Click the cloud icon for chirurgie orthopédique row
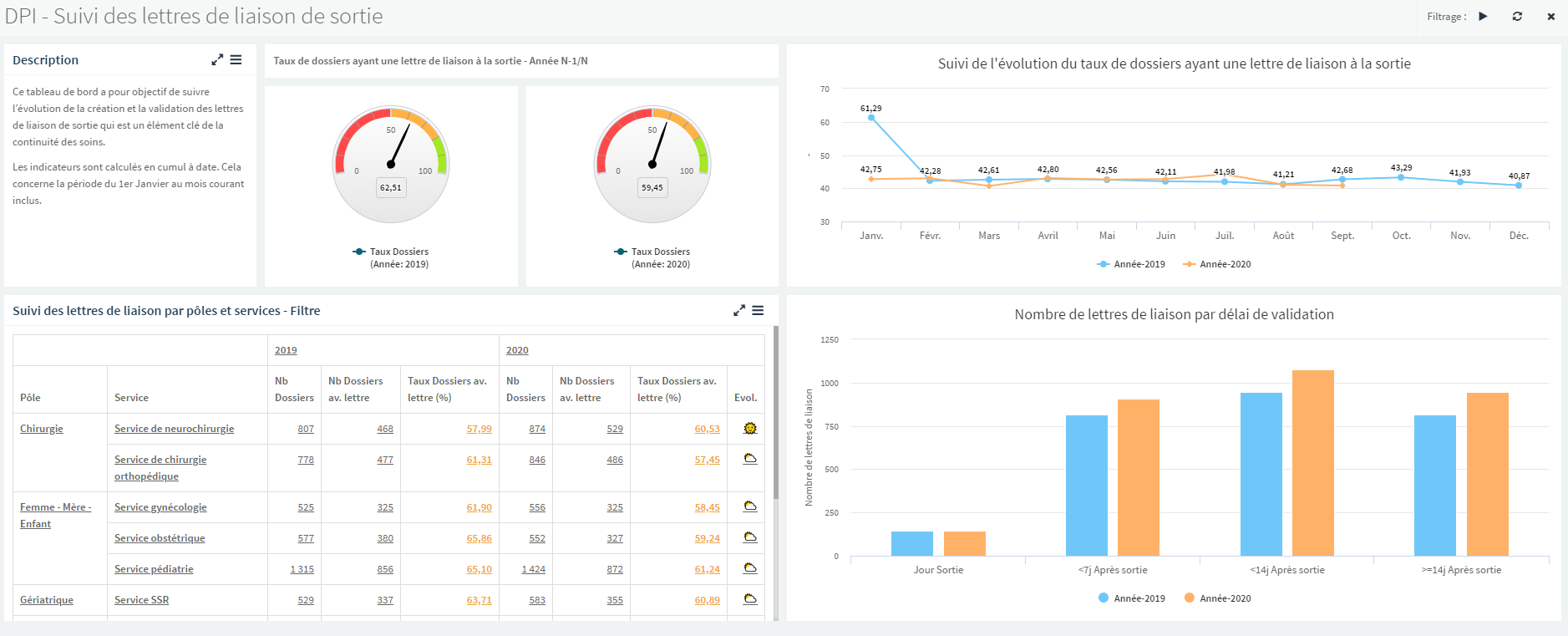This screenshot has height=636, width=1568. pyautogui.click(x=750, y=459)
